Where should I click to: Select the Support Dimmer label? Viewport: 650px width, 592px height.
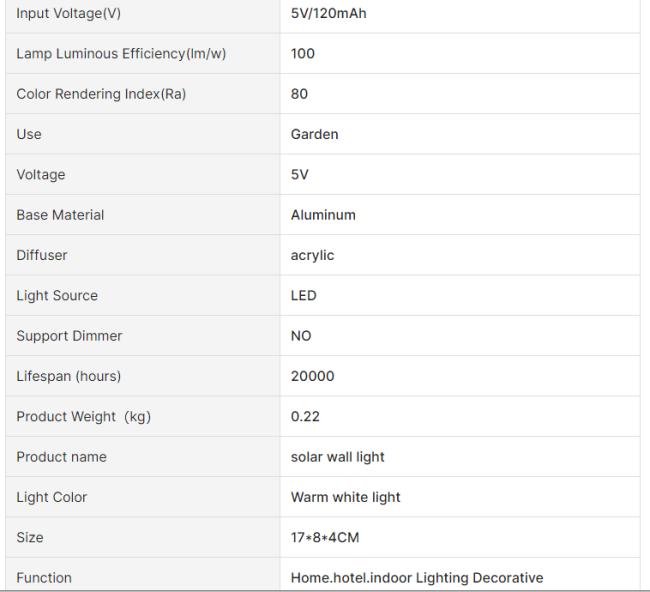(x=69, y=335)
